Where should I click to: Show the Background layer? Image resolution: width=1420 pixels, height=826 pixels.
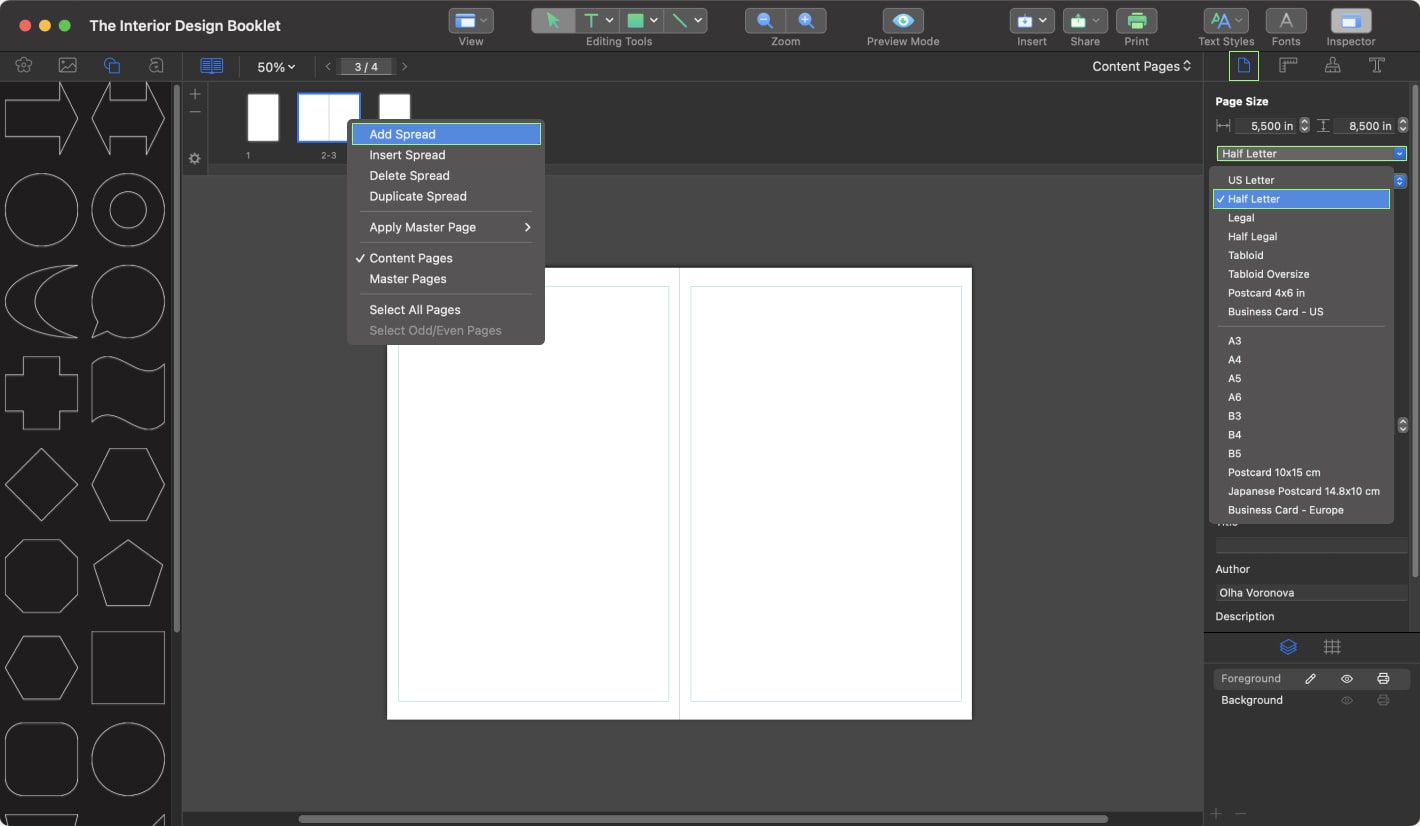[1347, 700]
